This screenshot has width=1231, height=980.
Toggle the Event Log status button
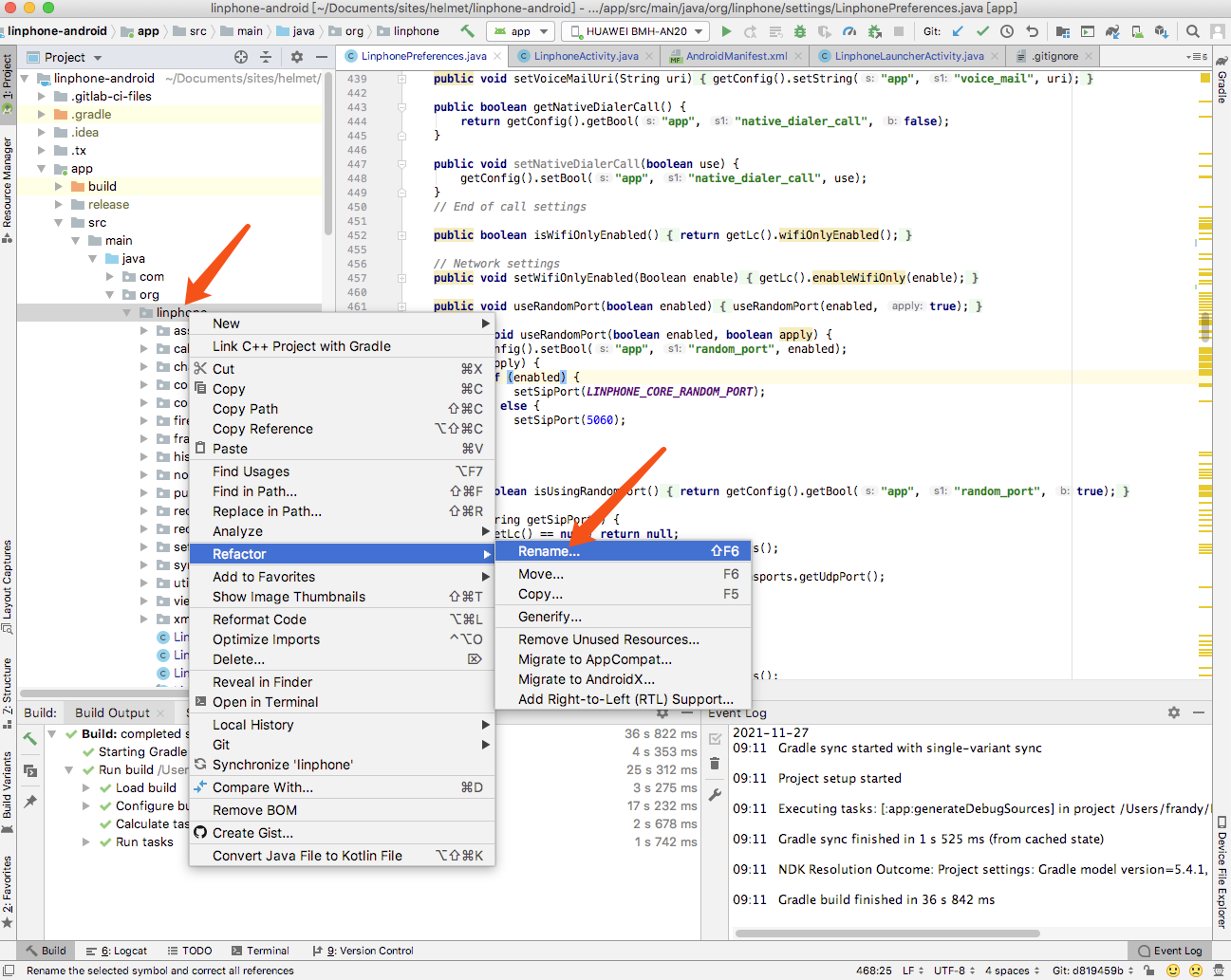tap(1170, 951)
